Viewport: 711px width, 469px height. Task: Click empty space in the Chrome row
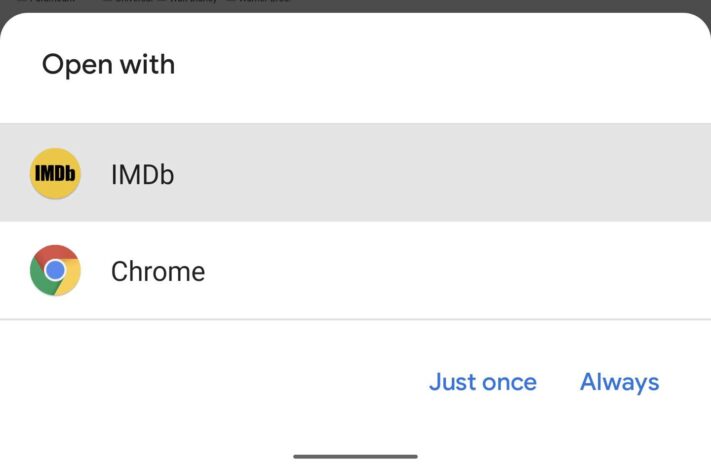pos(453,270)
